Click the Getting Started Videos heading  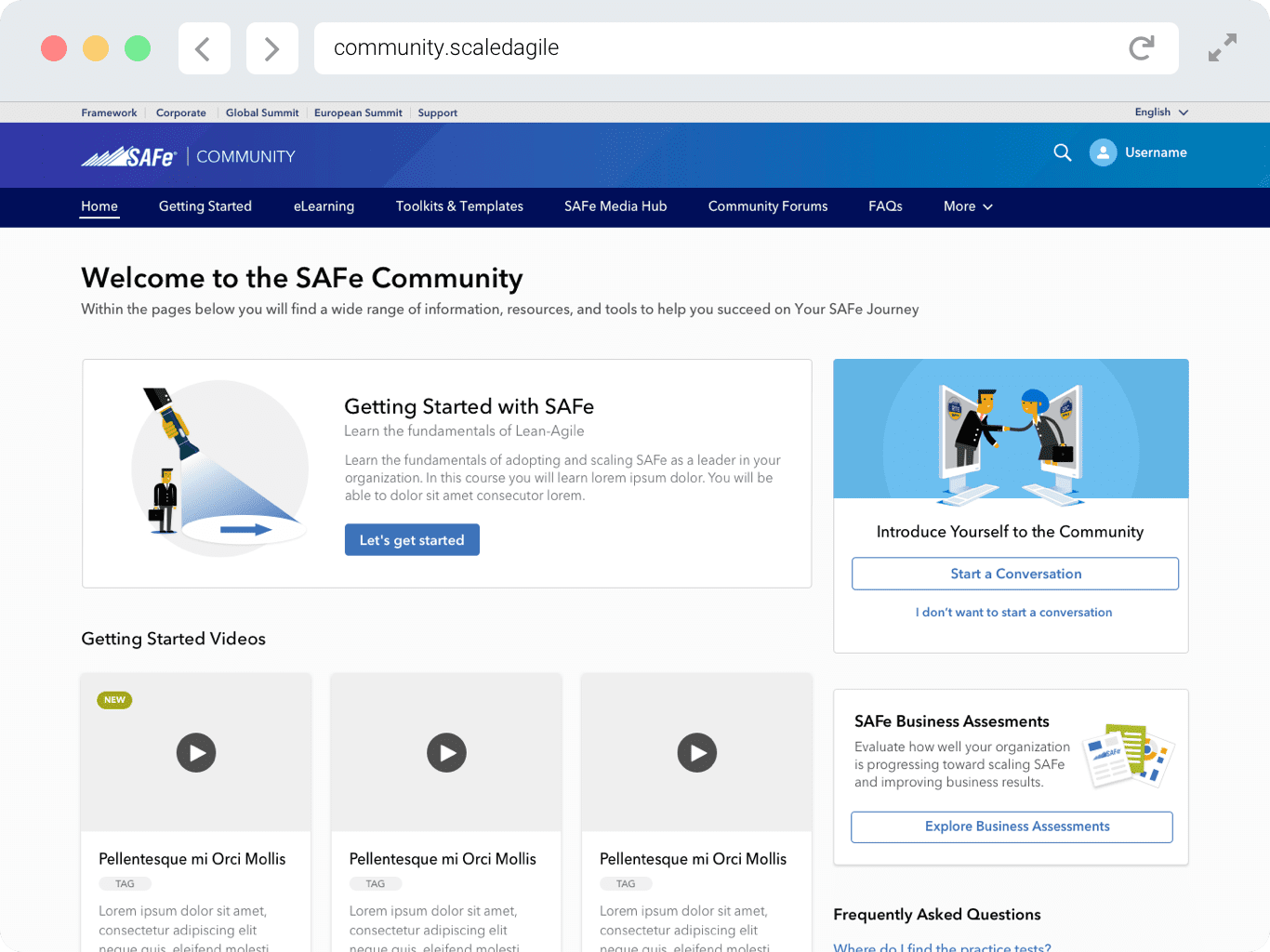(173, 639)
